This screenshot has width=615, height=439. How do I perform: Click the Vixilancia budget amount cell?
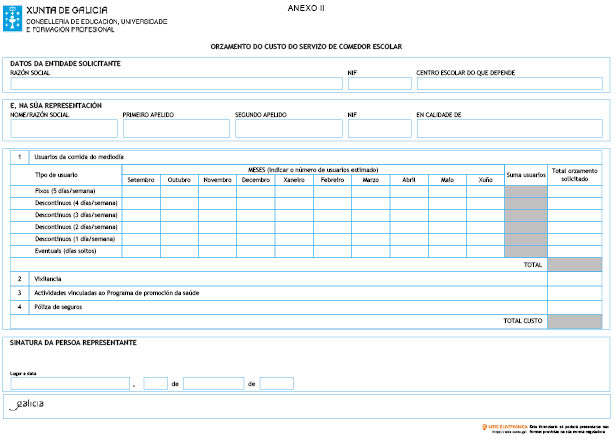coord(574,279)
